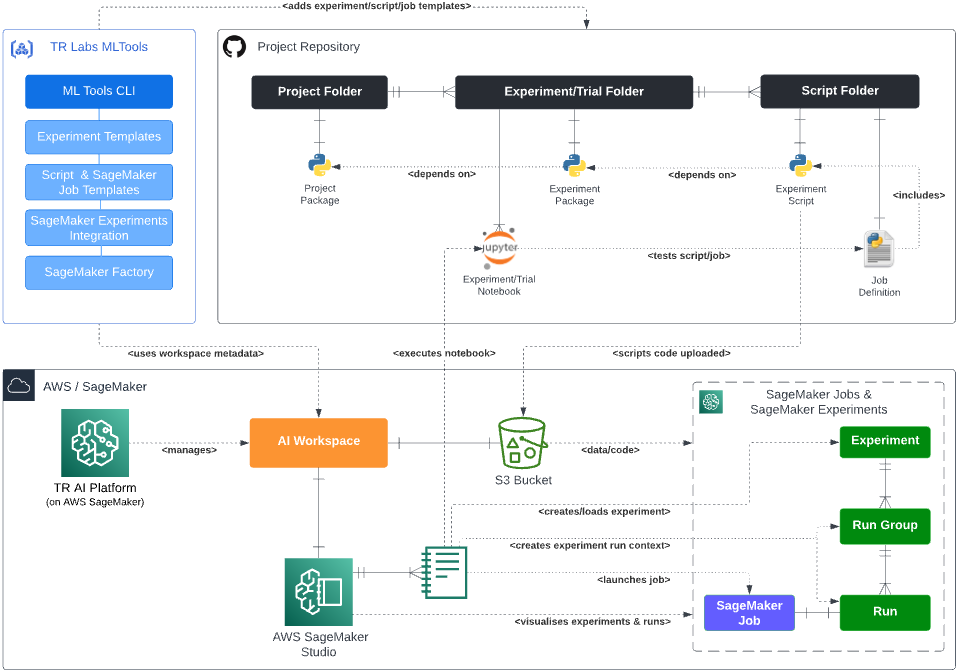The image size is (960, 672).
Task: Click the 'data/code' connector label
Action: [x=610, y=450]
